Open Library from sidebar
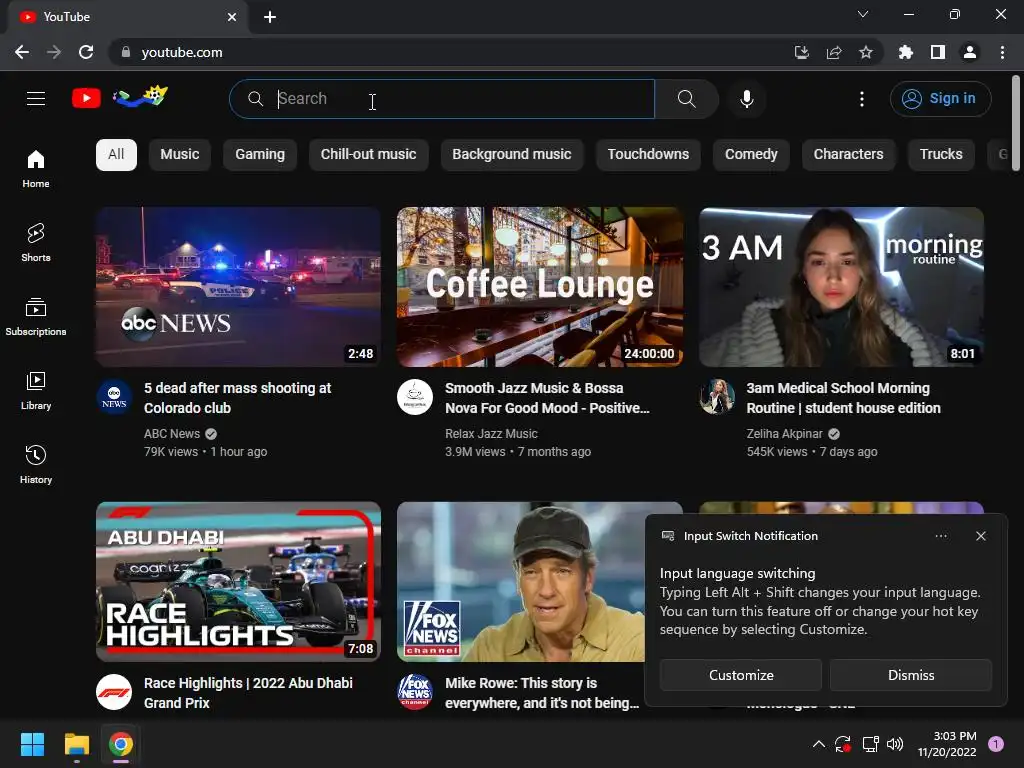 pos(36,391)
